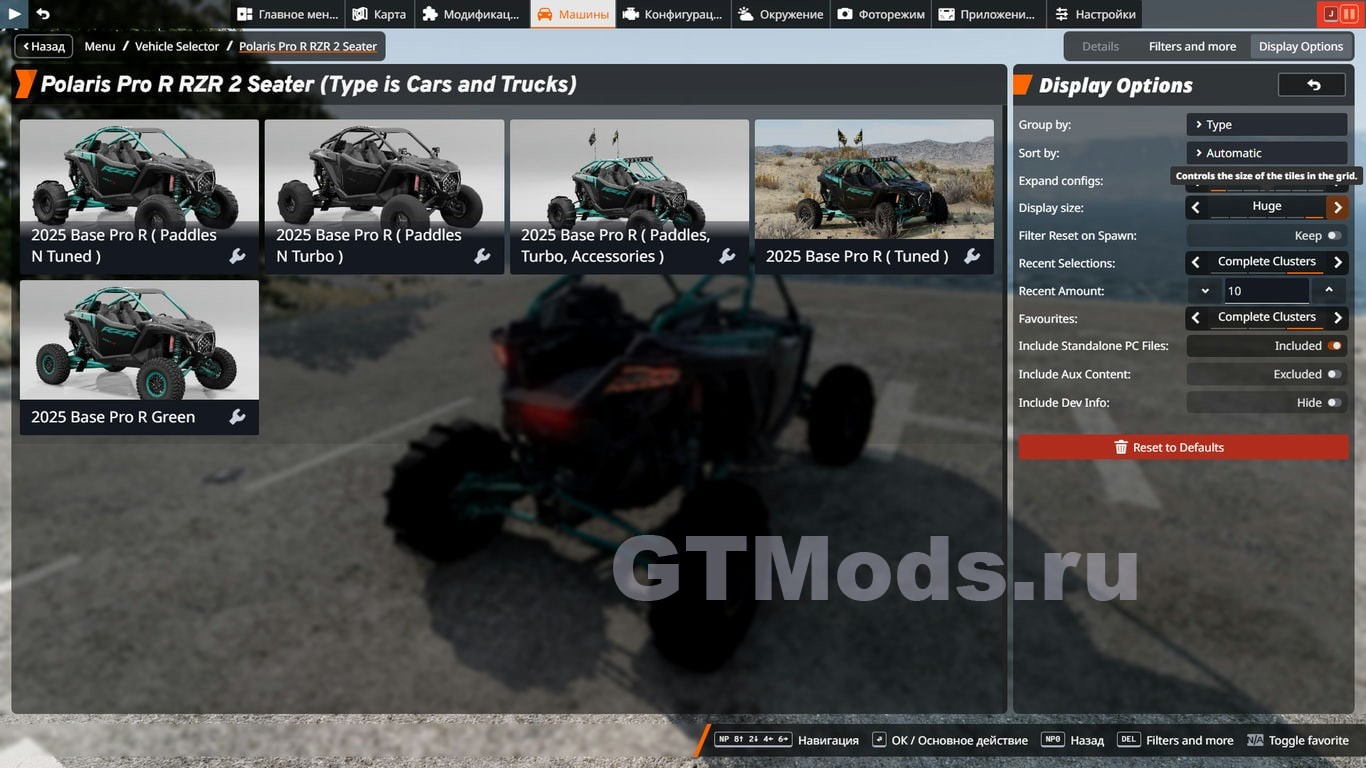Viewport: 1366px width, 768px height.
Task: Toggle Include Dev Info switch
Action: 1333,402
